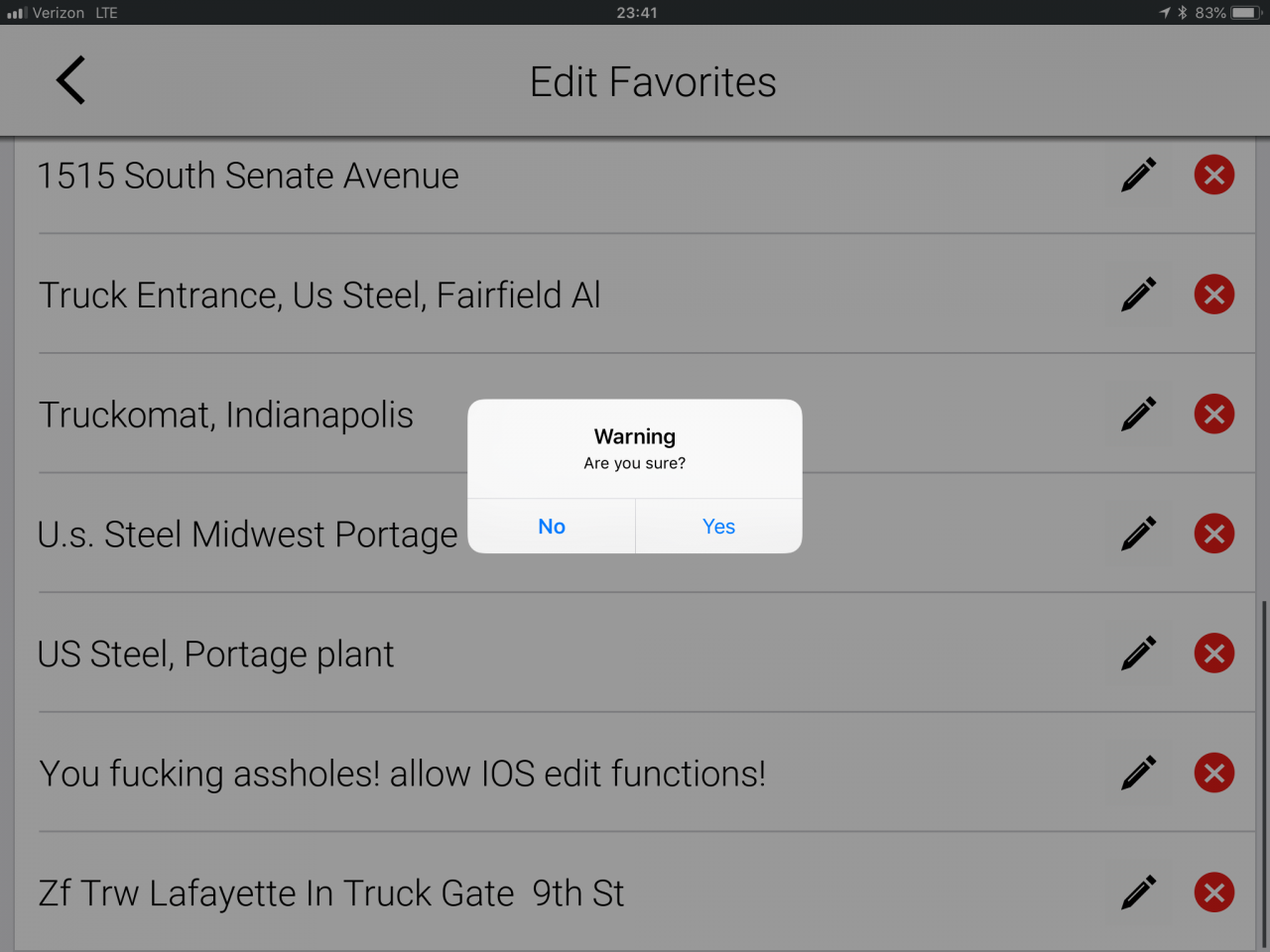Edit the Zf Trw Lafayette Truck Gate entry
This screenshot has height=952, width=1270.
[1139, 892]
